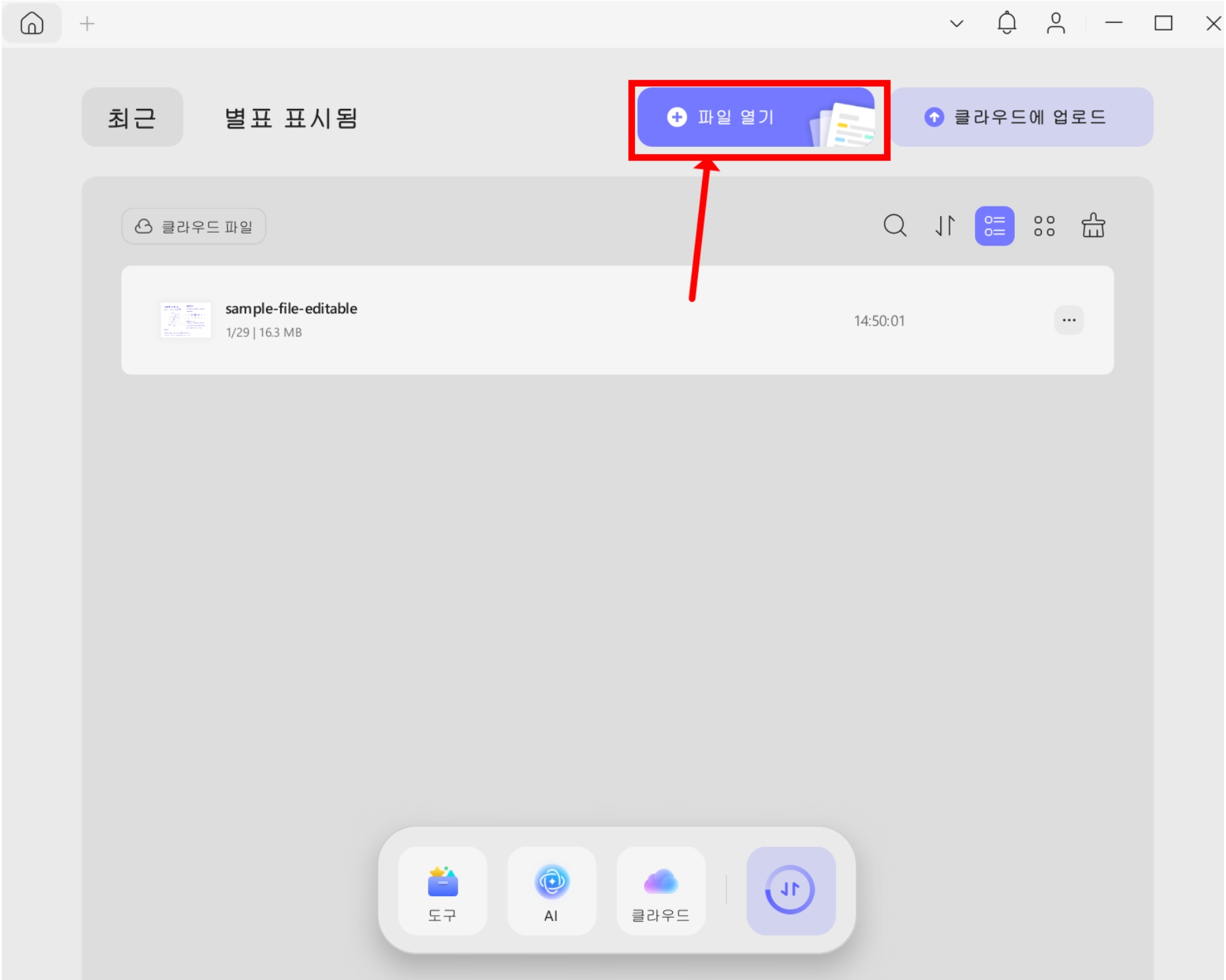The width and height of the screenshot is (1226, 980).
Task: Click the 14:50:01 timestamp
Action: tap(879, 321)
